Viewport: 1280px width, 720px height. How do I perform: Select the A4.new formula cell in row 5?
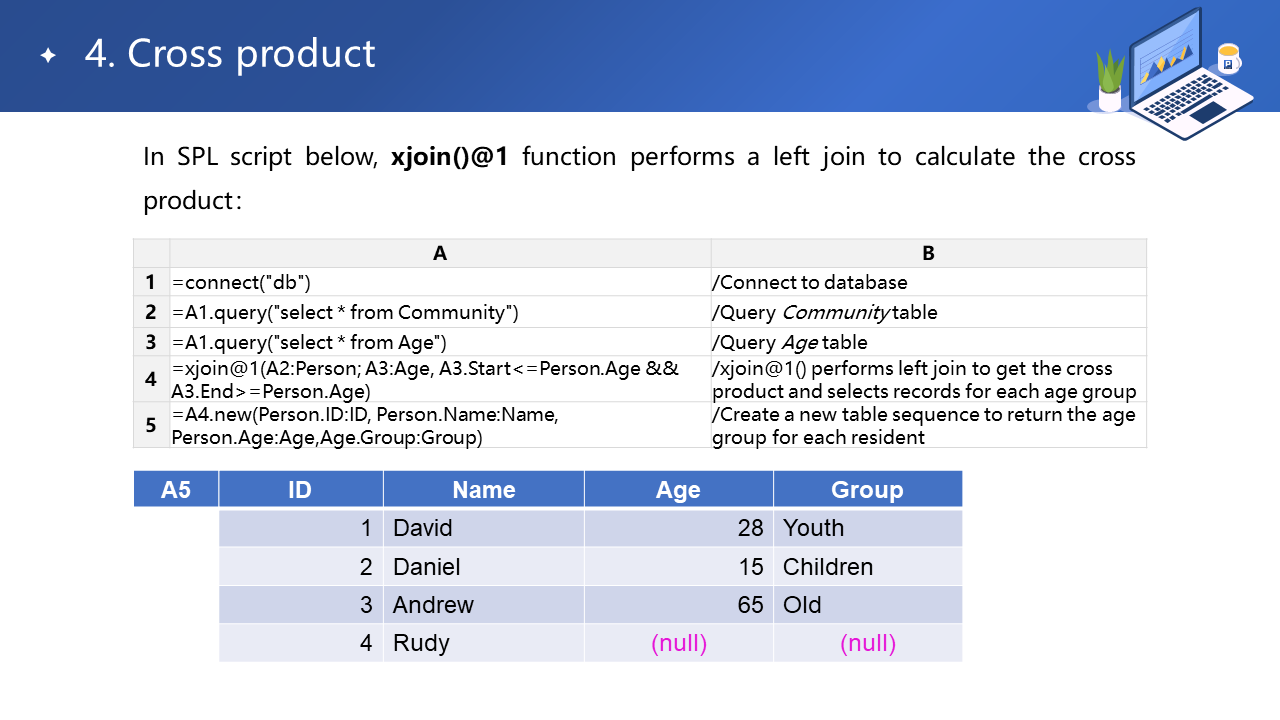440,425
